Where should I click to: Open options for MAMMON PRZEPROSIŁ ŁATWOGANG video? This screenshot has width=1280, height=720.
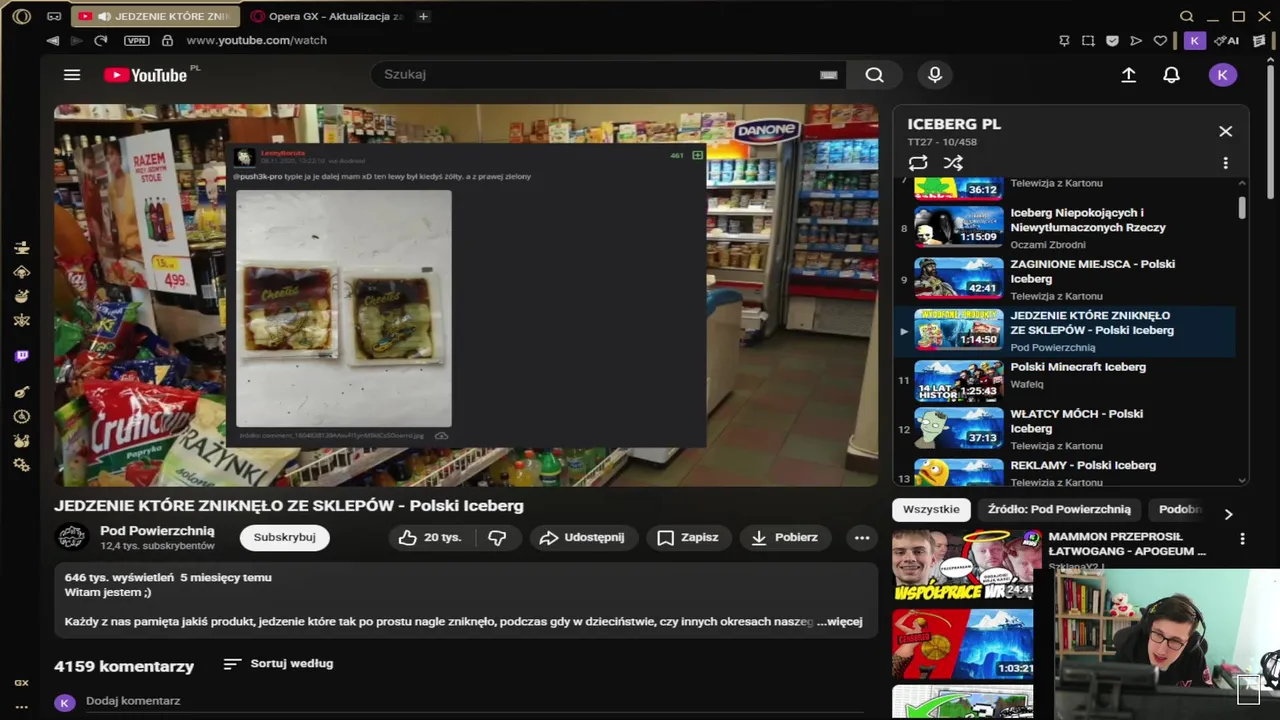(1242, 539)
